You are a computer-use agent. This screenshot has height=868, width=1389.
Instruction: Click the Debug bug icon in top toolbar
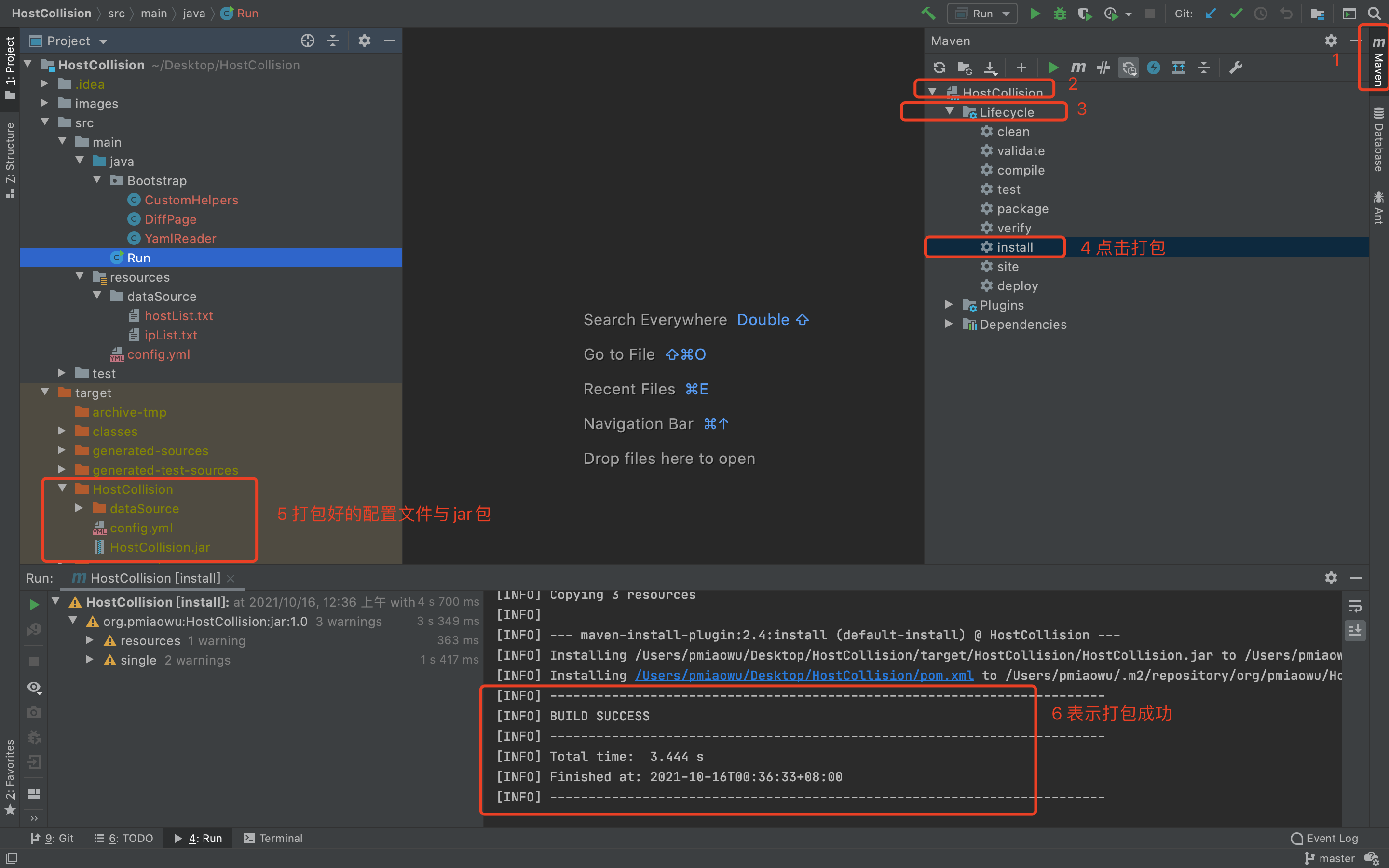pyautogui.click(x=1060, y=13)
